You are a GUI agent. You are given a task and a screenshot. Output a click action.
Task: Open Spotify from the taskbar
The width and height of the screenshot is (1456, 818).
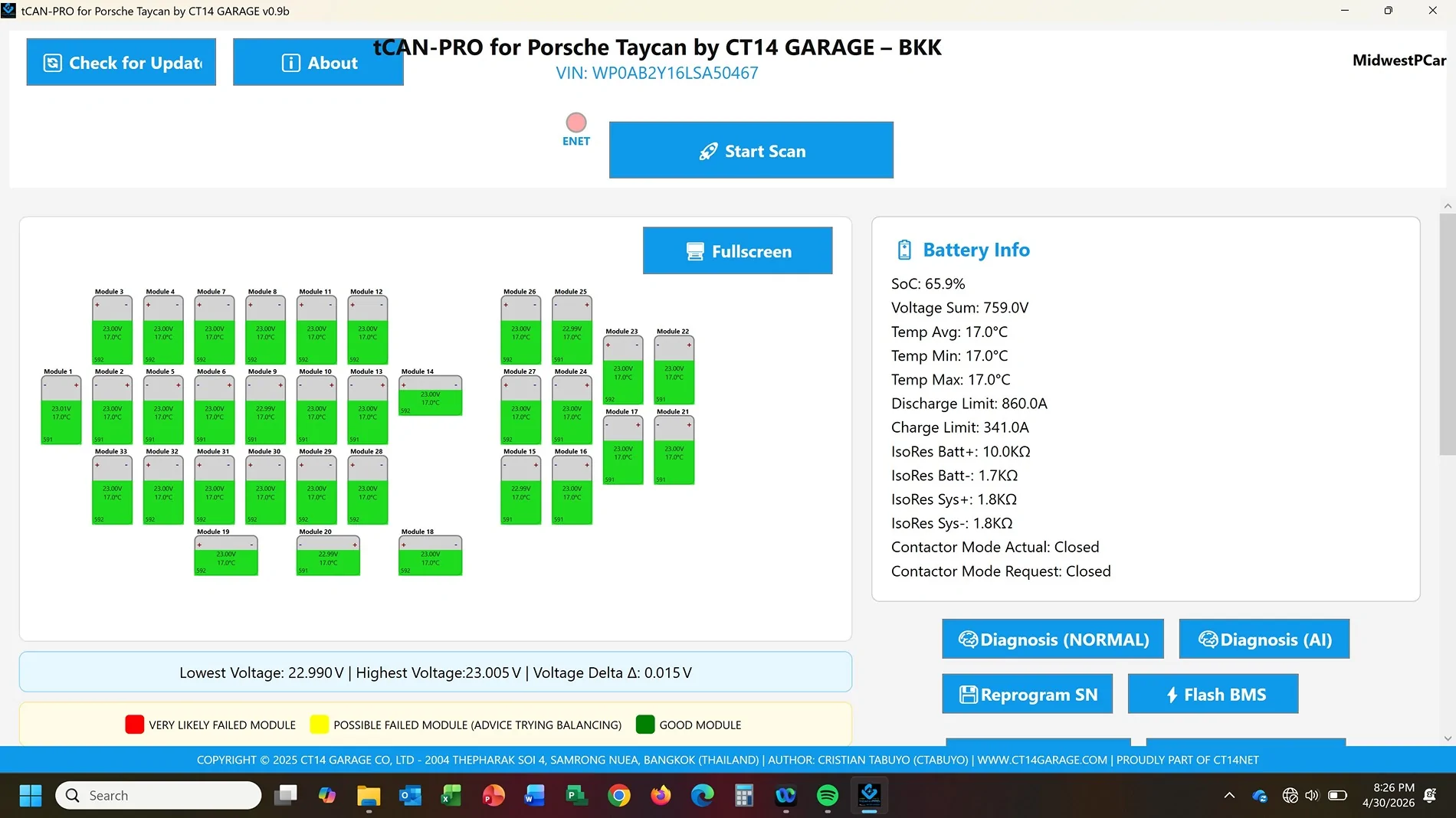[828, 796]
